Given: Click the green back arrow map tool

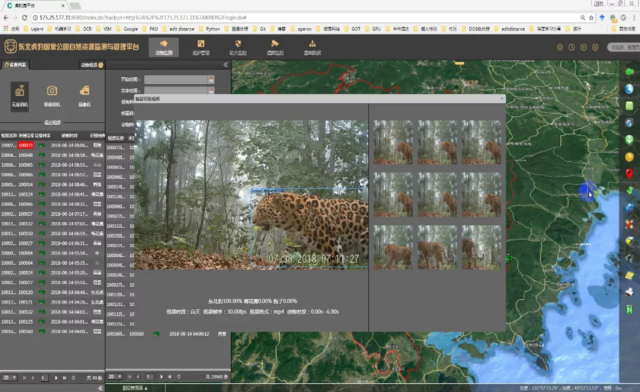Looking at the screenshot, I should click(629, 71).
